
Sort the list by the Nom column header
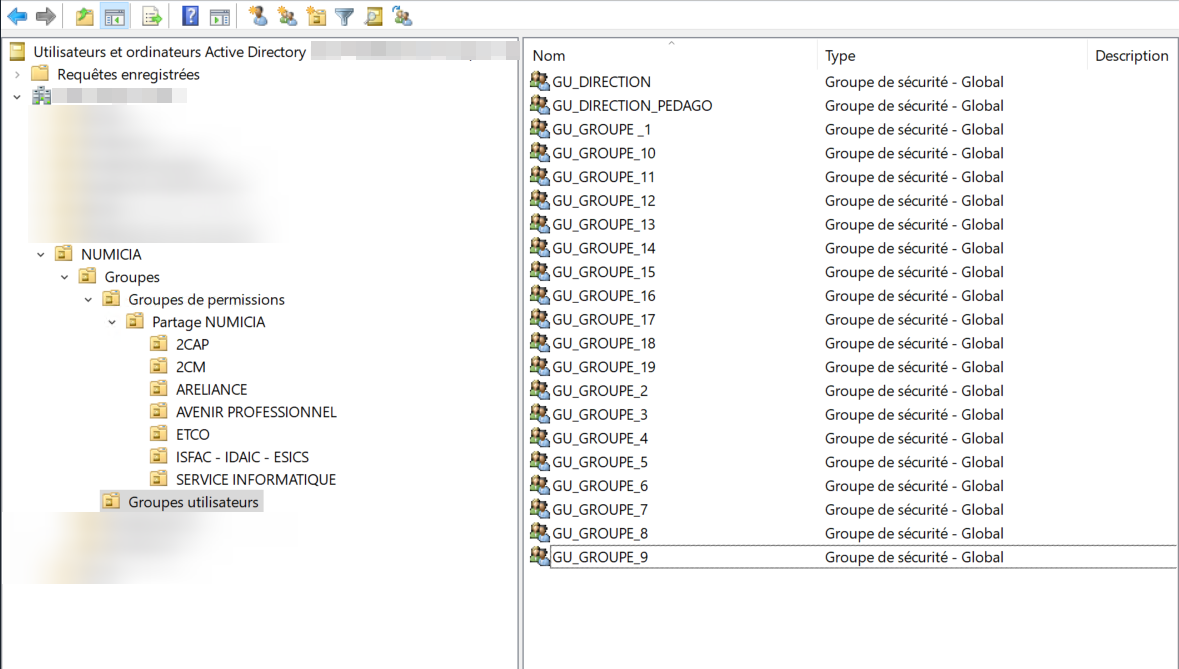click(x=549, y=56)
